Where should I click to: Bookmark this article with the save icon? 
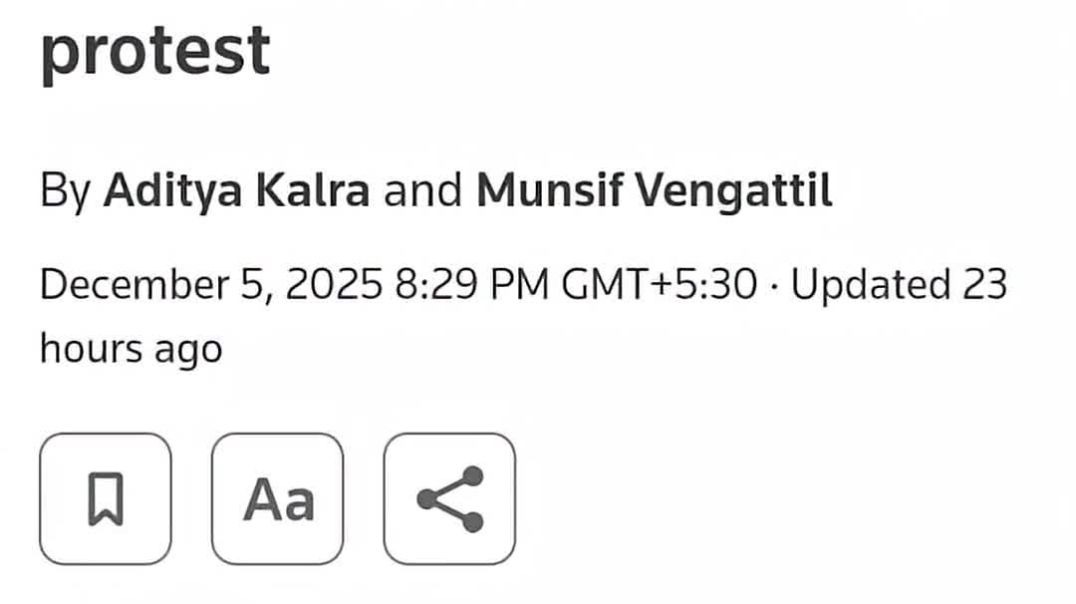pyautogui.click(x=105, y=498)
